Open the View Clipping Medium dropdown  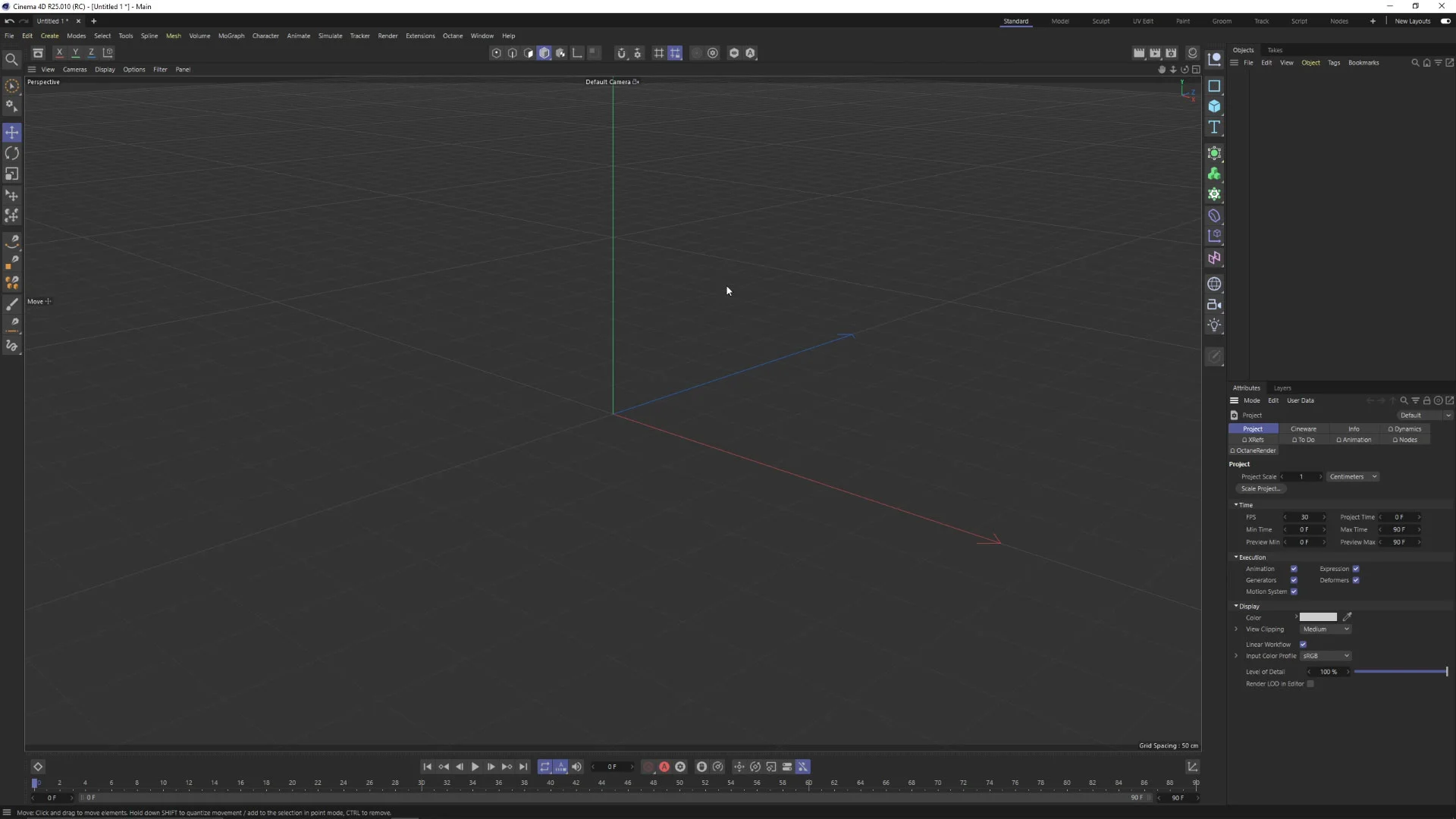coord(1326,629)
